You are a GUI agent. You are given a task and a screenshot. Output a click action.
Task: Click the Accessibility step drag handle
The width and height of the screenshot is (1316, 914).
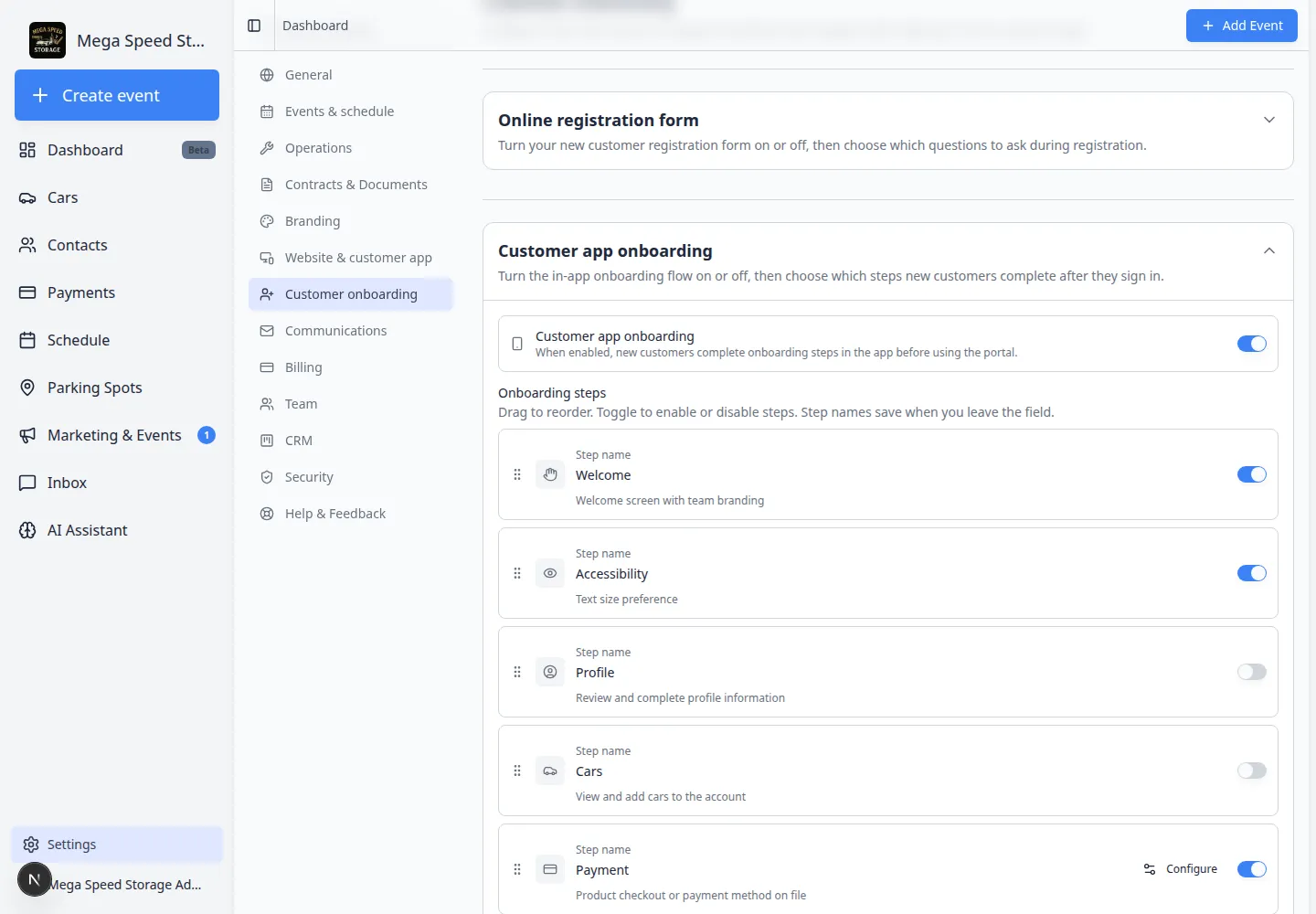coord(517,573)
